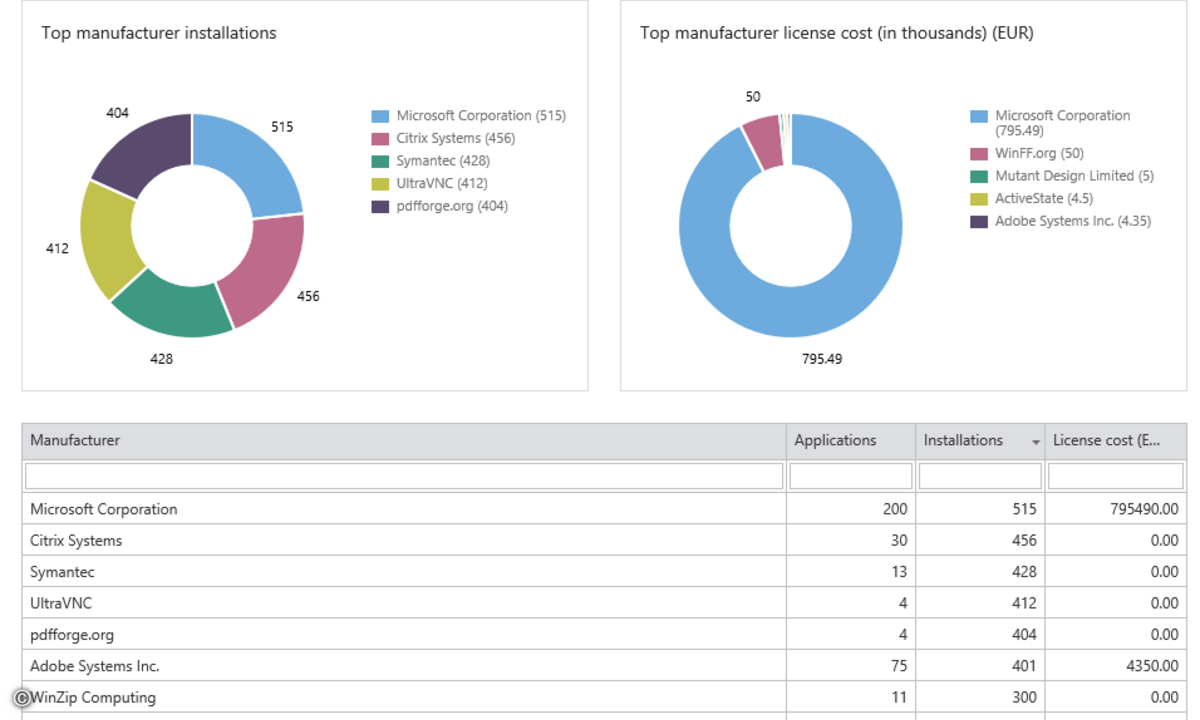Viewport: 1200px width, 720px height.
Task: Click the UltraVNC (412) legend label
Action: point(442,184)
